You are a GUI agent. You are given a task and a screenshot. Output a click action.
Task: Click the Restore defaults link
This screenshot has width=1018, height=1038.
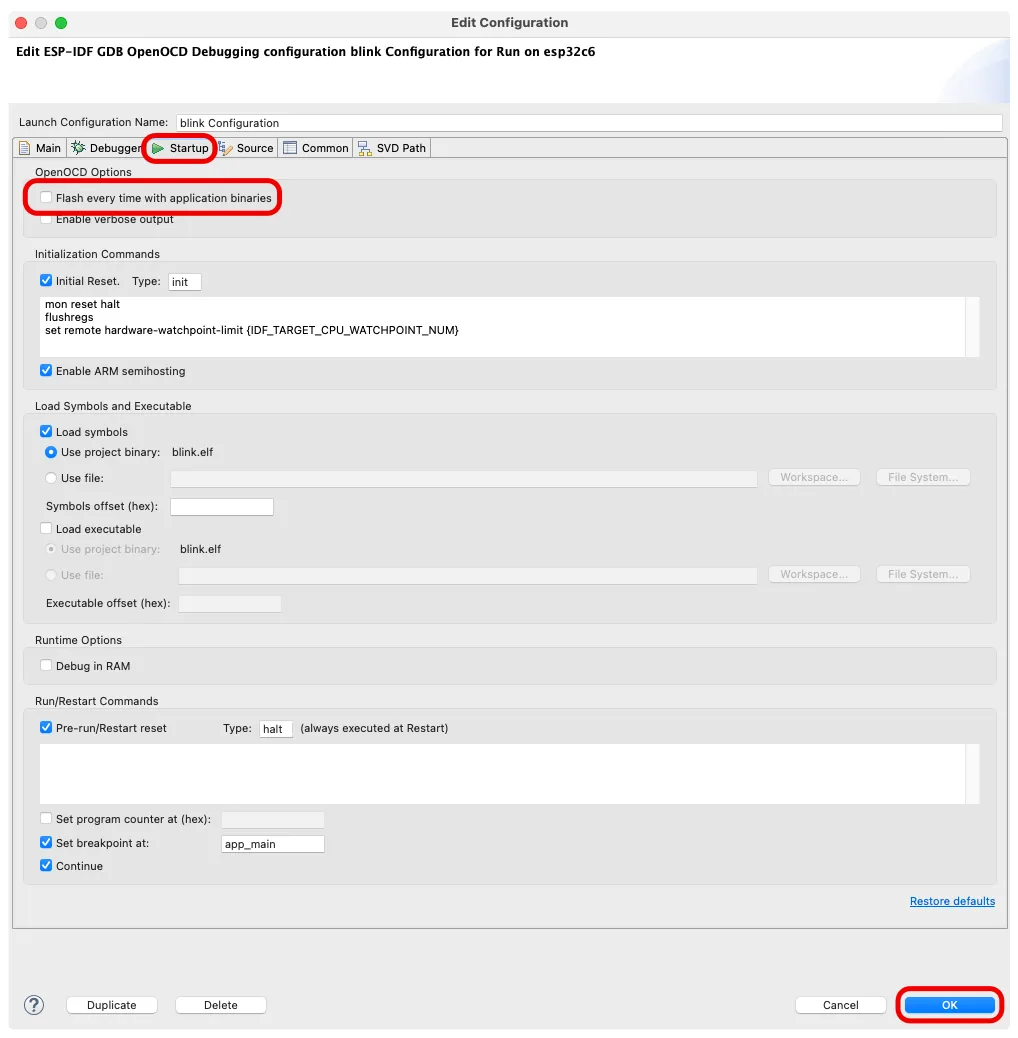(952, 901)
